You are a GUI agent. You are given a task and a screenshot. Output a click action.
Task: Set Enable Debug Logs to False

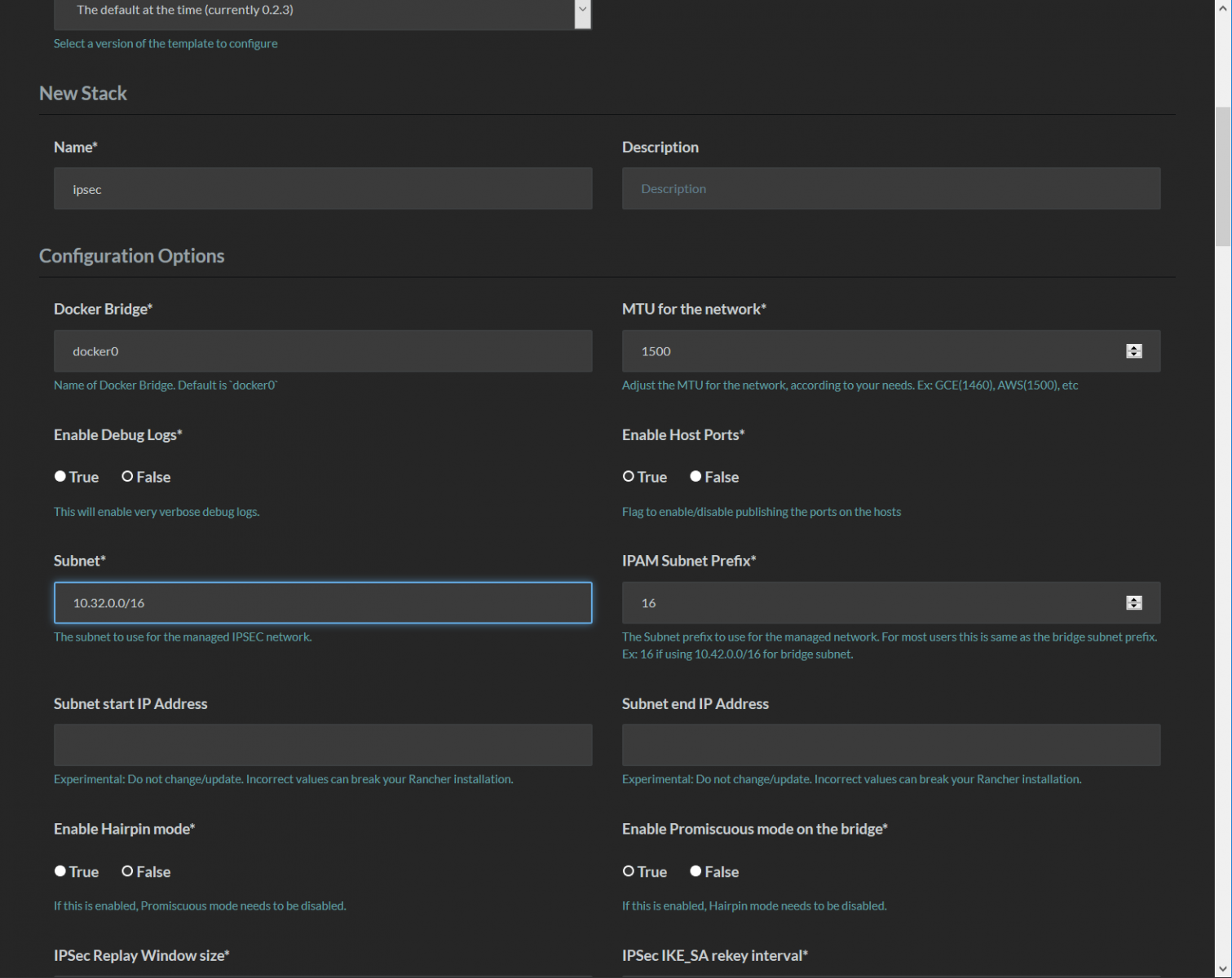pos(128,477)
